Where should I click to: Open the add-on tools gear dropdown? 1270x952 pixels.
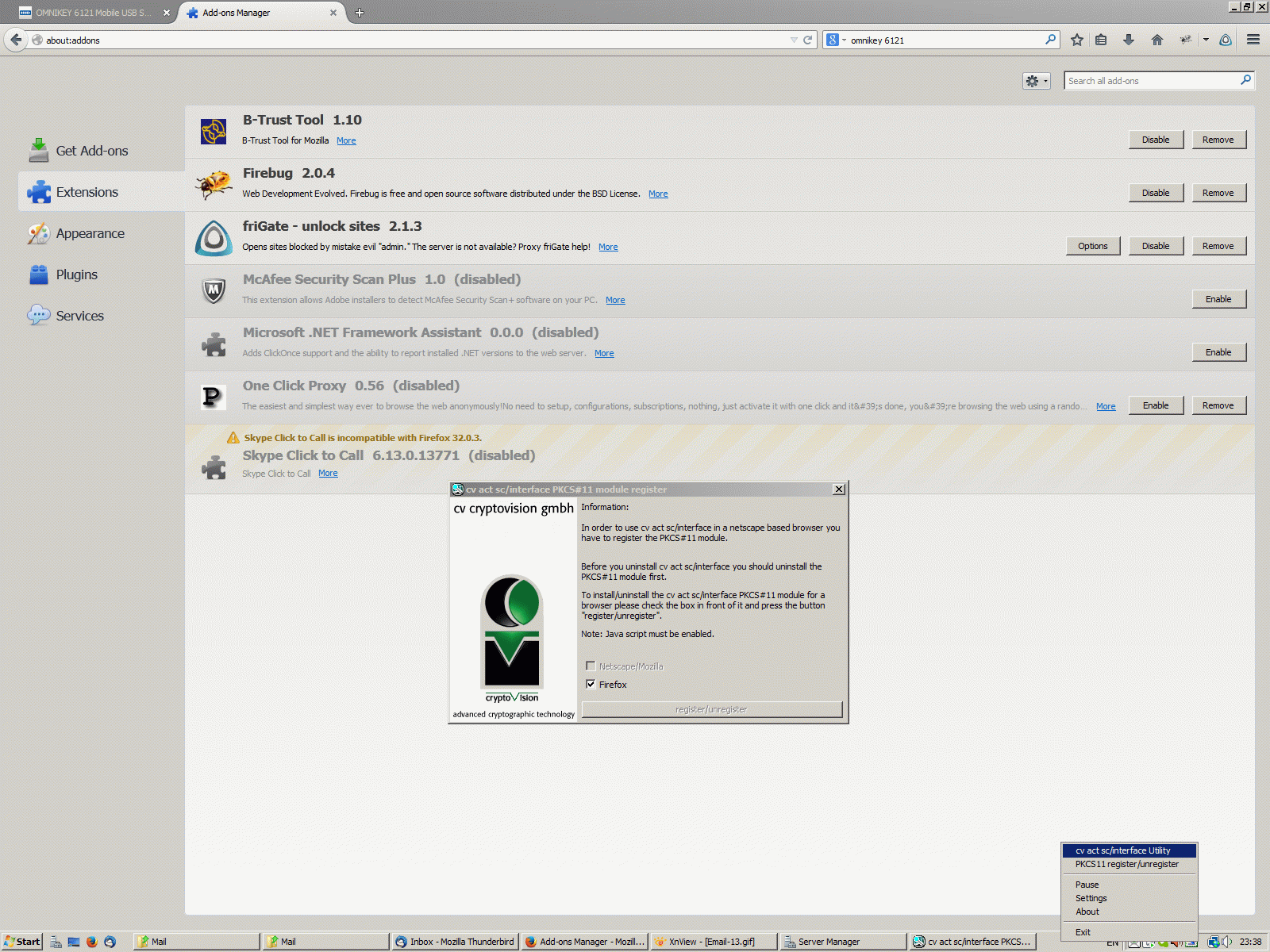point(1037,81)
